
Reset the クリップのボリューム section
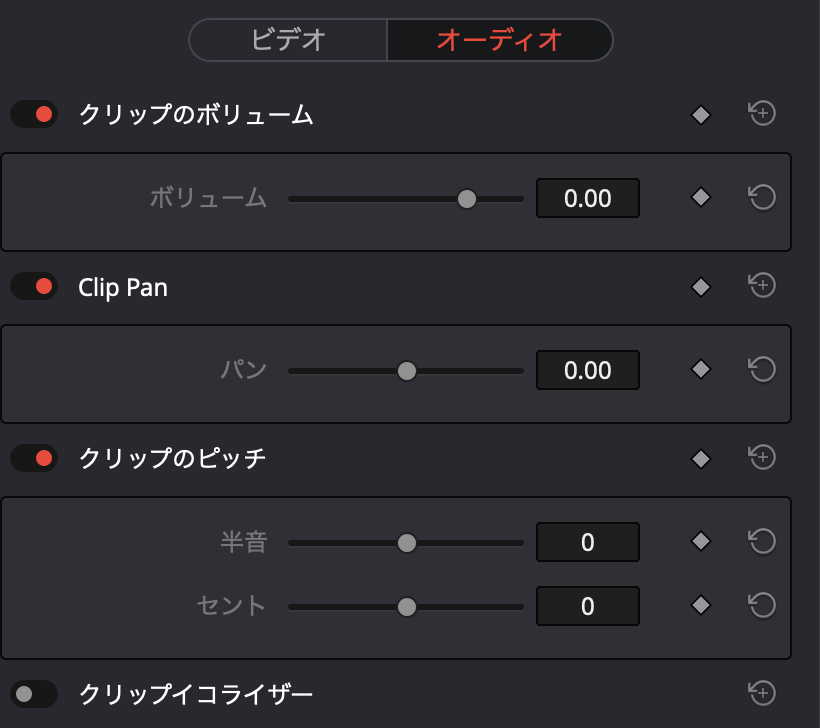pyautogui.click(x=762, y=114)
